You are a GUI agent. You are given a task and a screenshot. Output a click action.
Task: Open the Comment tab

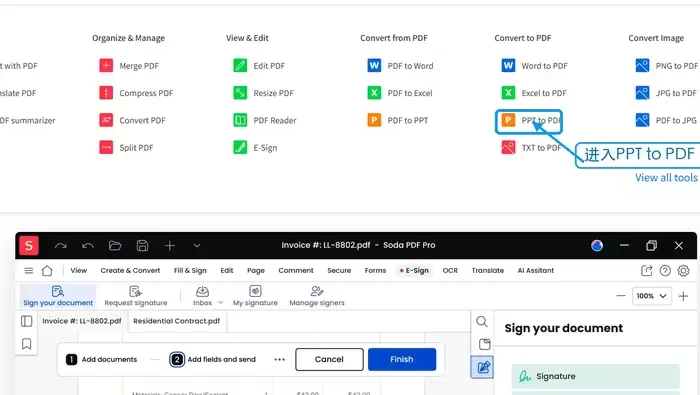point(296,270)
